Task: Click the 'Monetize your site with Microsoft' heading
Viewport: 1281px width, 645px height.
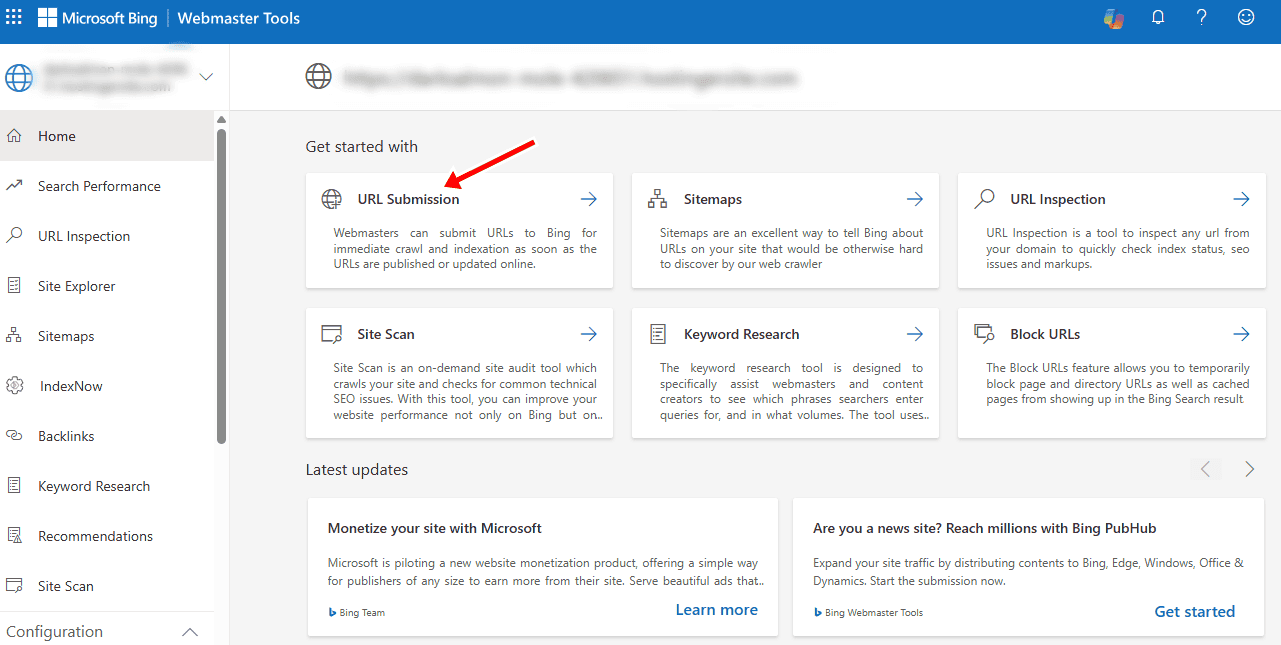Action: pyautogui.click(x=435, y=528)
